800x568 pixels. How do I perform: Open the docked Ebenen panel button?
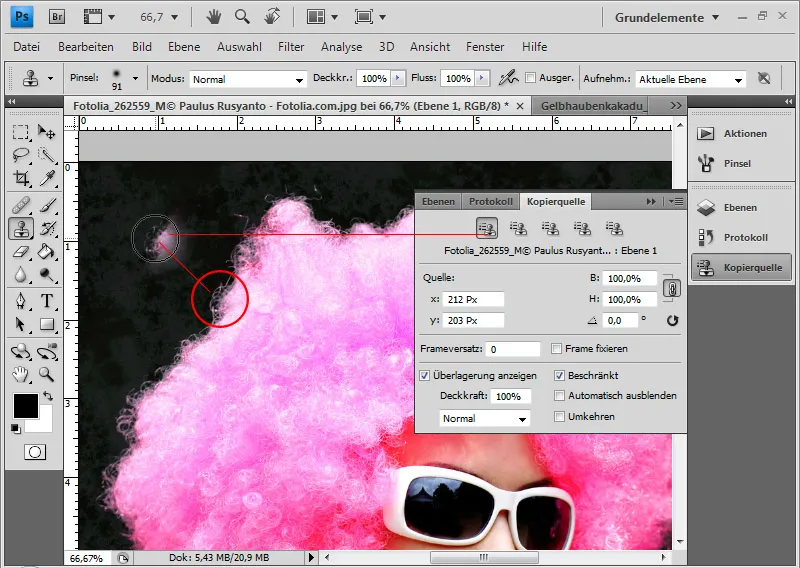[x=740, y=208]
